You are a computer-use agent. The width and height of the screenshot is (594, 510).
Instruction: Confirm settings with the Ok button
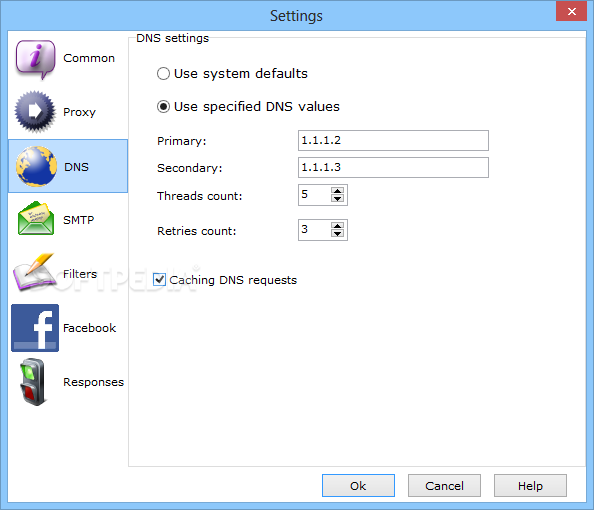click(x=358, y=485)
